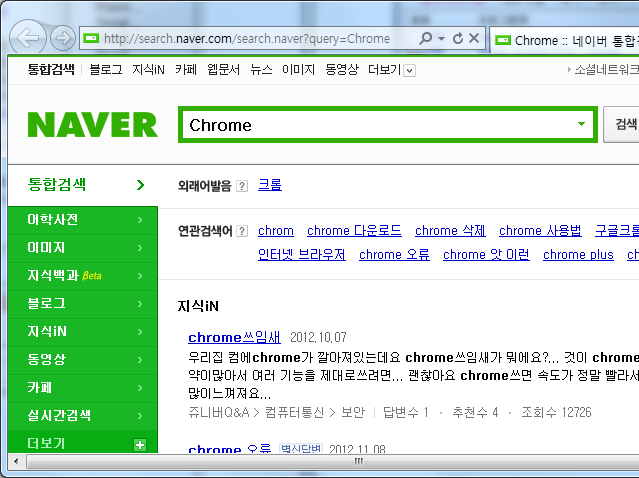Image resolution: width=639 pixels, height=478 pixels.
Task: Click the 쥬니버Q&A category text
Action: click(219, 412)
